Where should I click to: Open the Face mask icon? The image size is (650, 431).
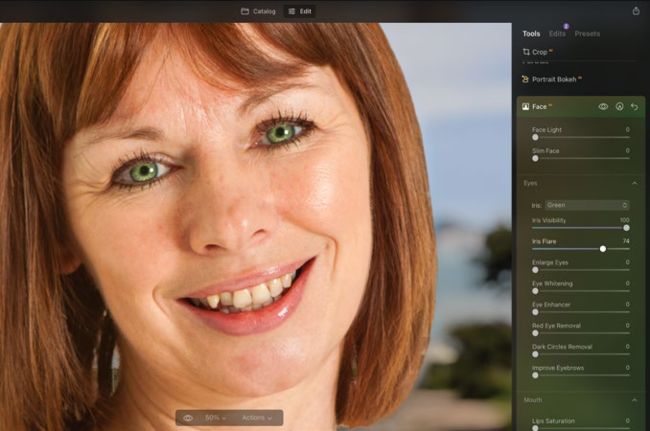(619, 106)
